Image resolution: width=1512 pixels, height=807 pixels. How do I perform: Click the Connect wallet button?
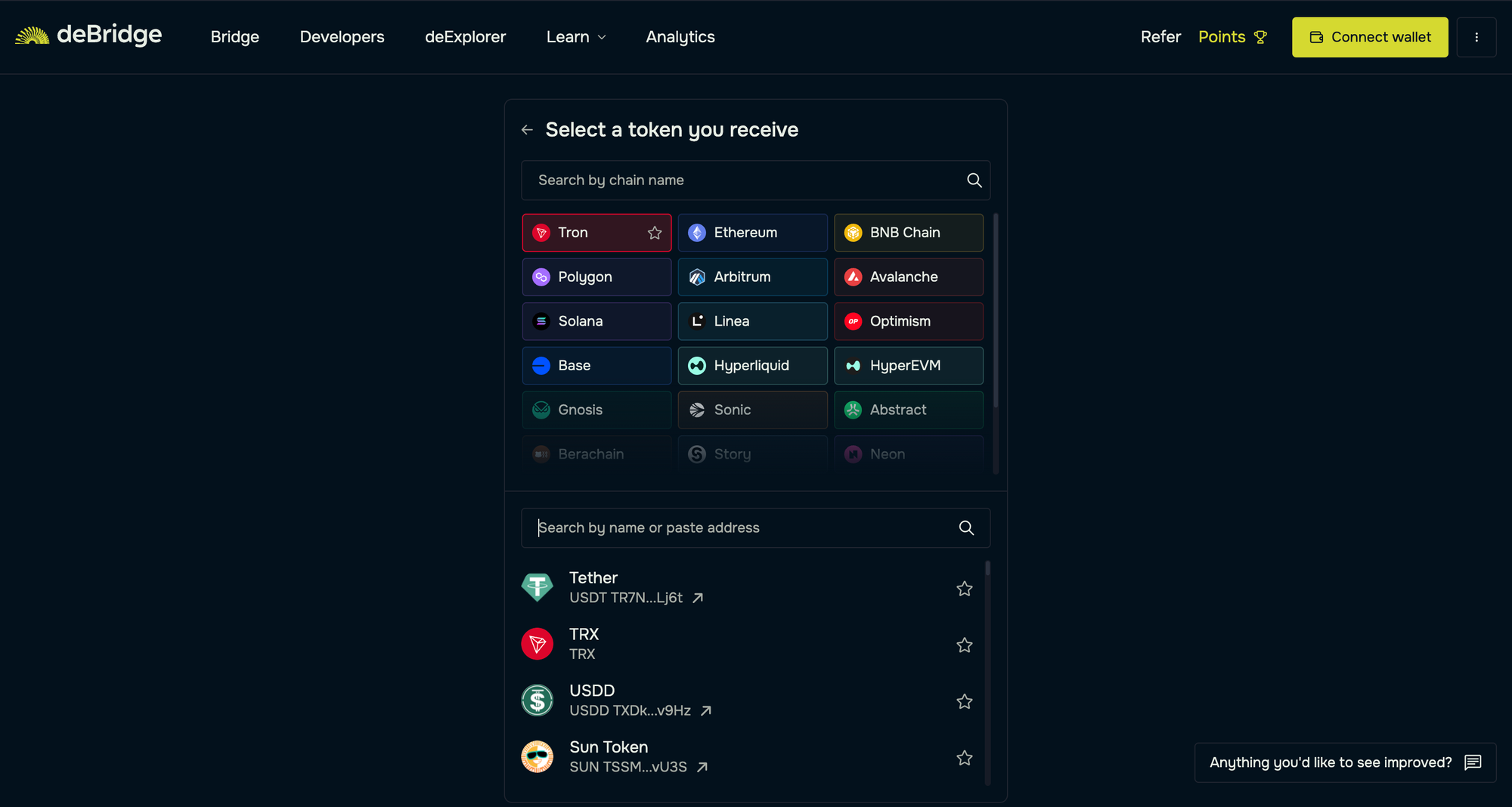(1369, 37)
